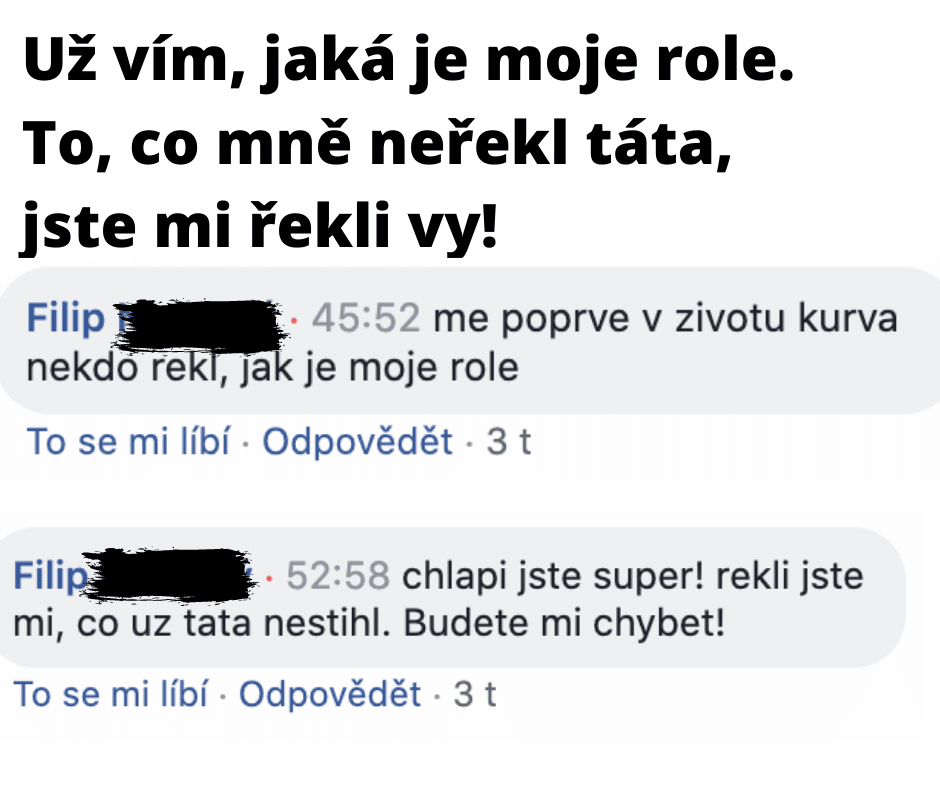Click the blacked-out surname in the first comment
The image size is (940, 788).
(198, 325)
